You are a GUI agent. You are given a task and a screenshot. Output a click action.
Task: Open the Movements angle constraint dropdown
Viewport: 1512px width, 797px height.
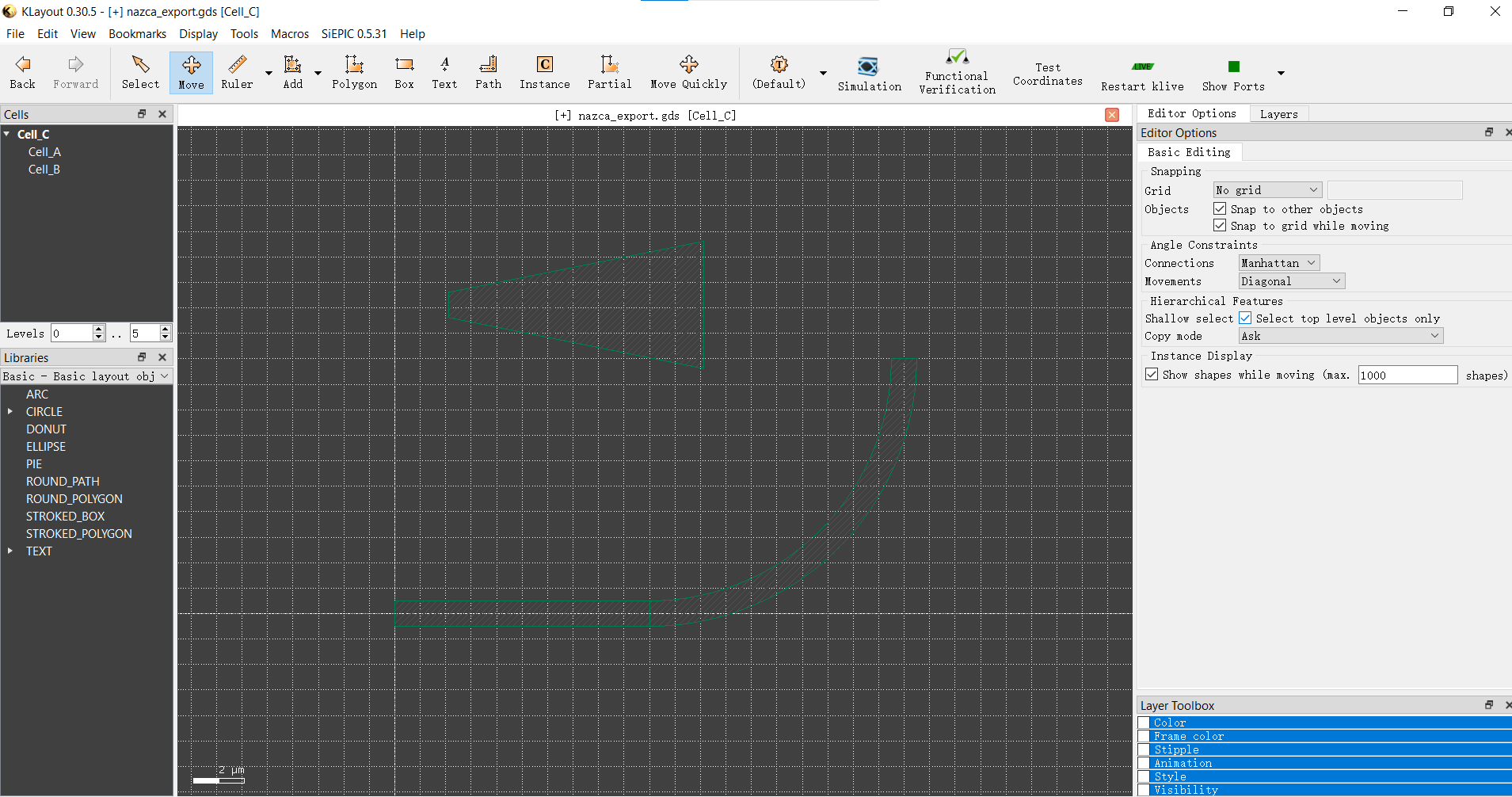click(1291, 281)
